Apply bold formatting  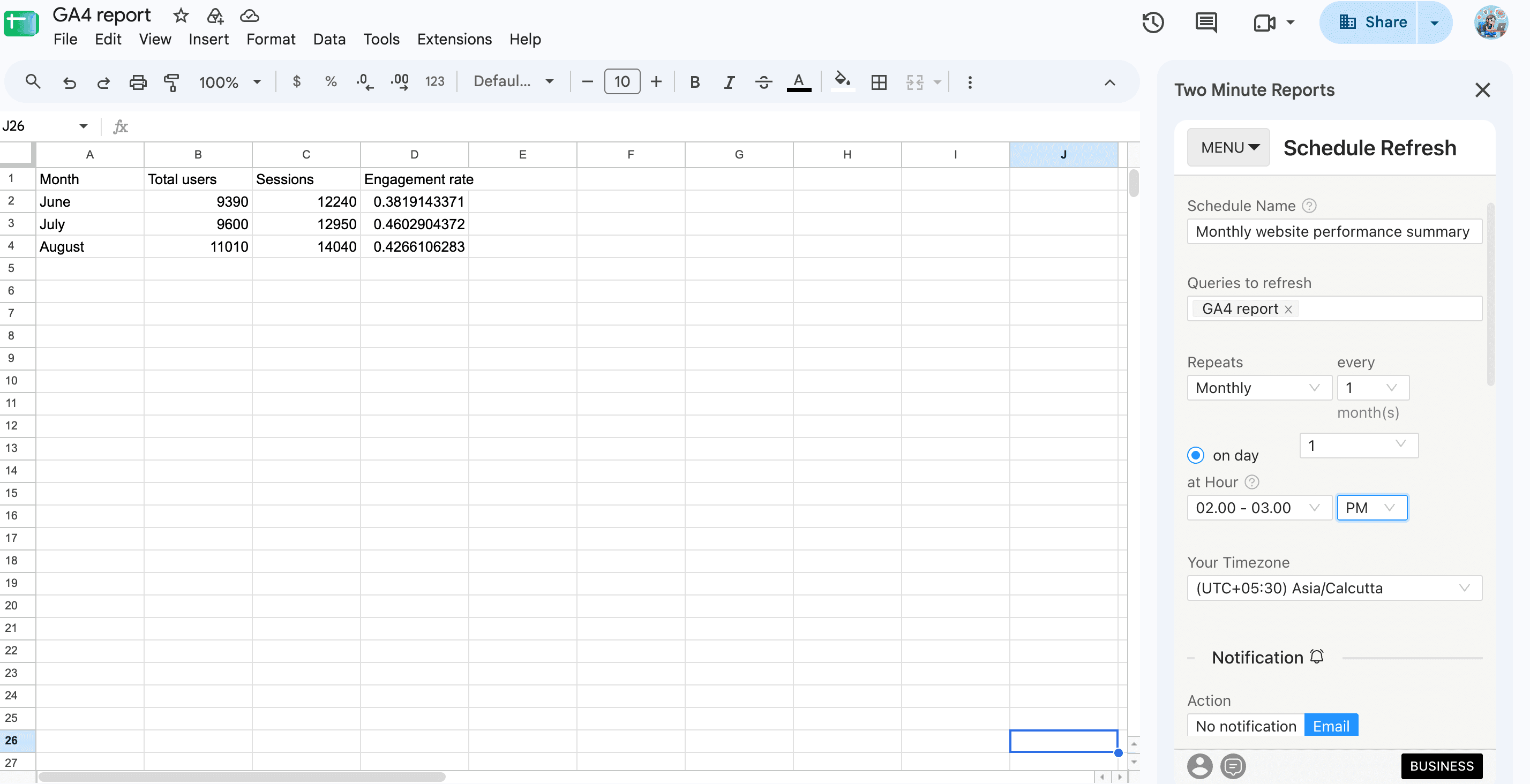pyautogui.click(x=694, y=82)
